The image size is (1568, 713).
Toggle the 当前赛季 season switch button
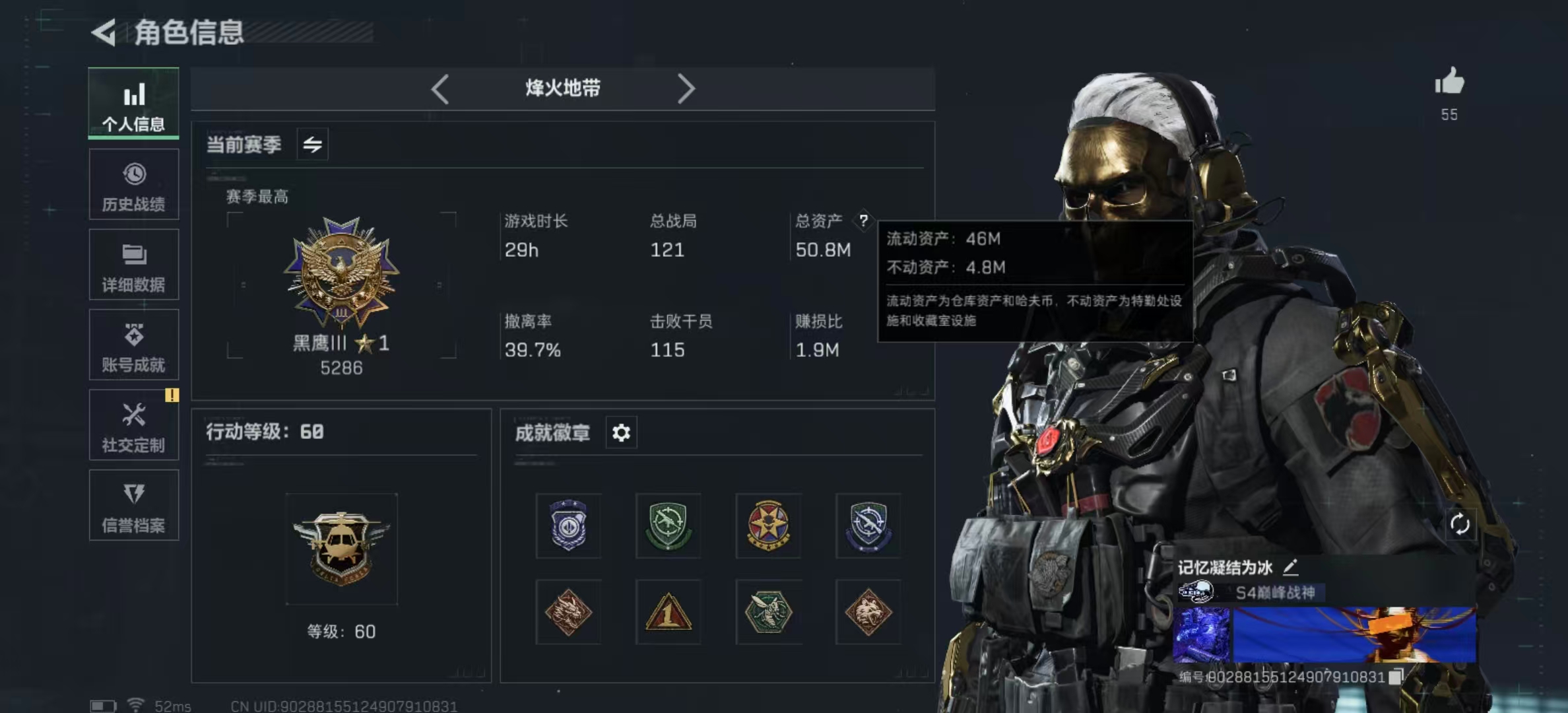pyautogui.click(x=312, y=144)
